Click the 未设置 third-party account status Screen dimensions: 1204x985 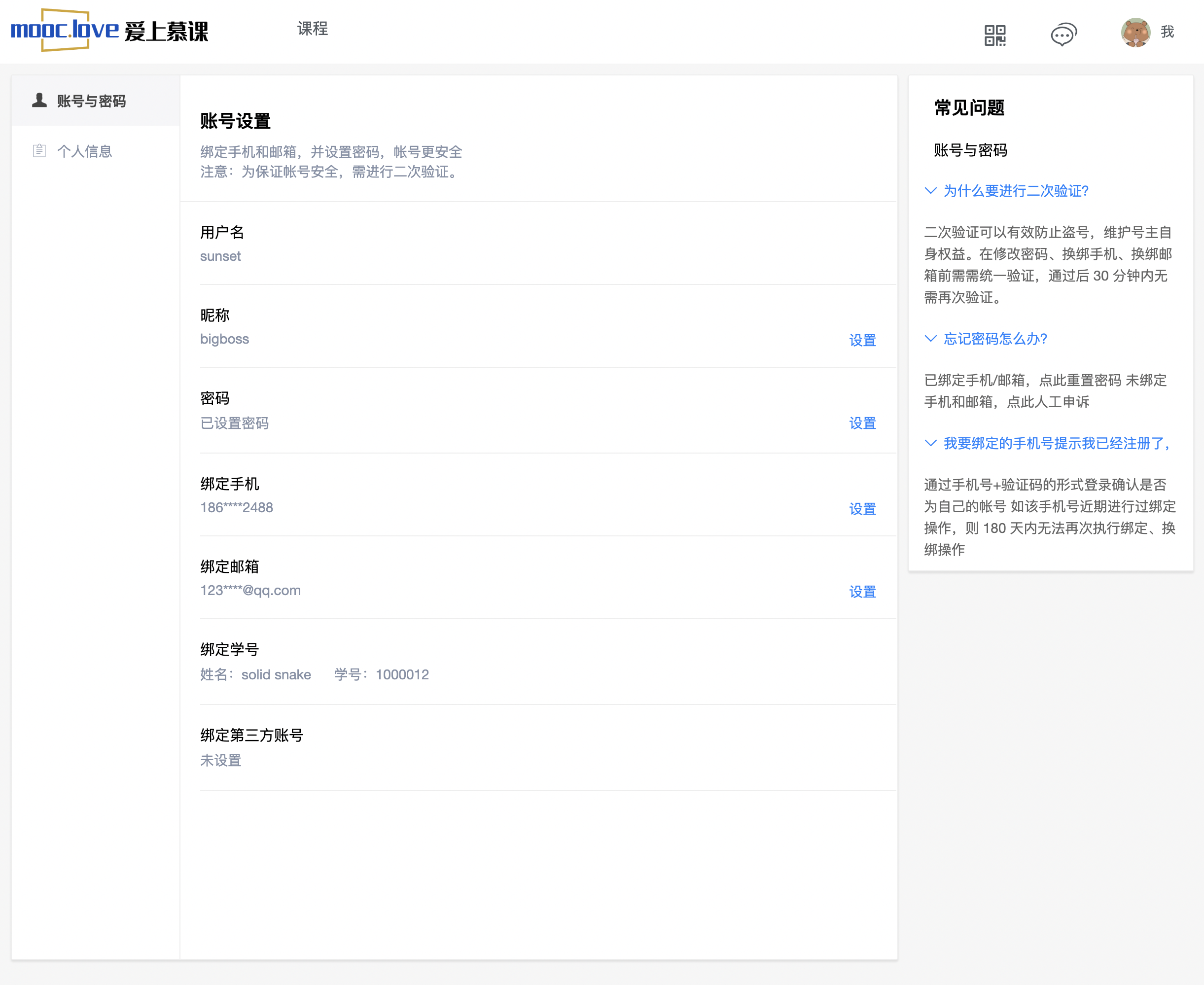click(x=221, y=760)
